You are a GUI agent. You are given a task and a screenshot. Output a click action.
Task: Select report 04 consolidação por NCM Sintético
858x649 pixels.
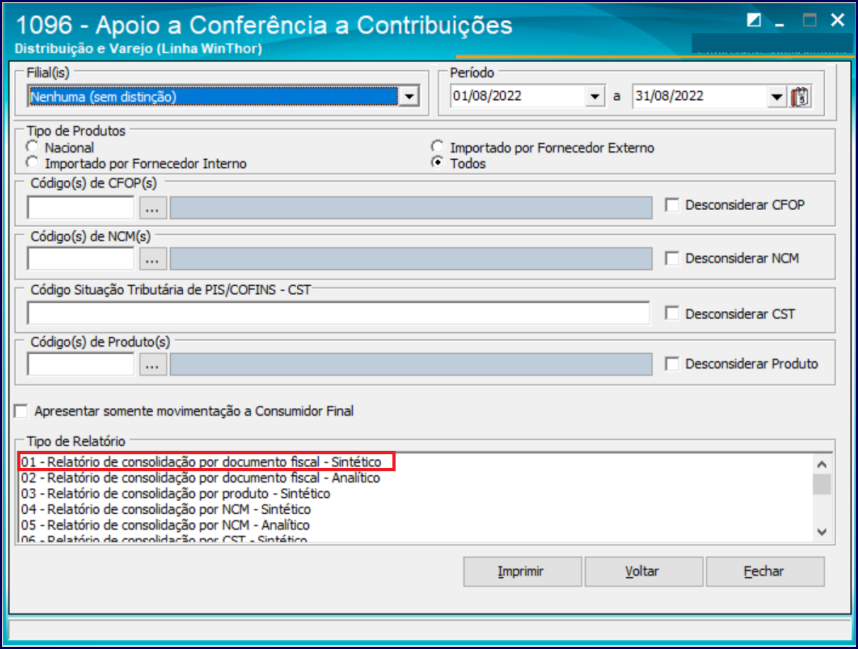click(x=166, y=509)
